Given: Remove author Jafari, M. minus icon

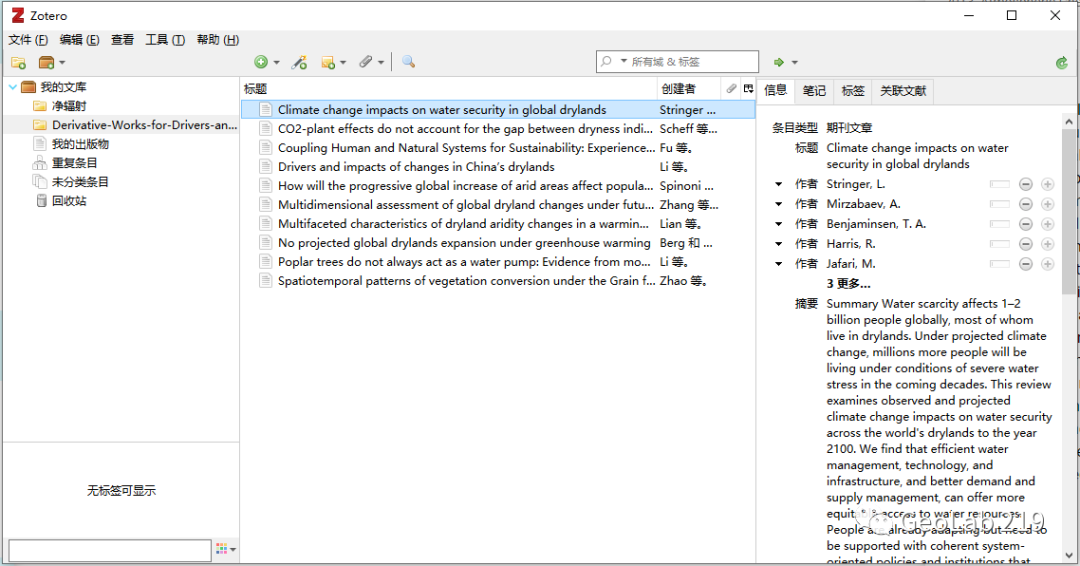Looking at the screenshot, I should [1026, 264].
